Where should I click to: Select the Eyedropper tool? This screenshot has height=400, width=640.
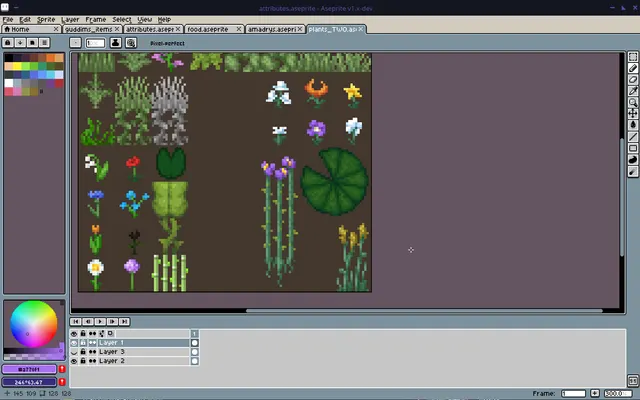633,91
